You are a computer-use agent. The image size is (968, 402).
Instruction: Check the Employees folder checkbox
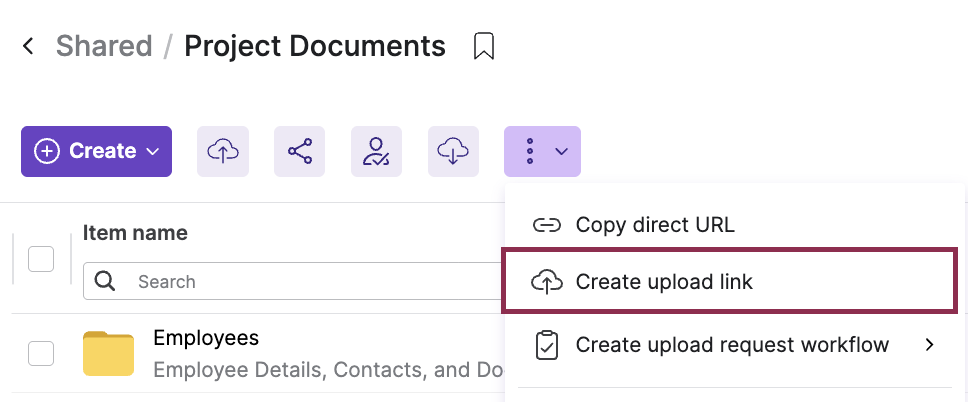(41, 353)
